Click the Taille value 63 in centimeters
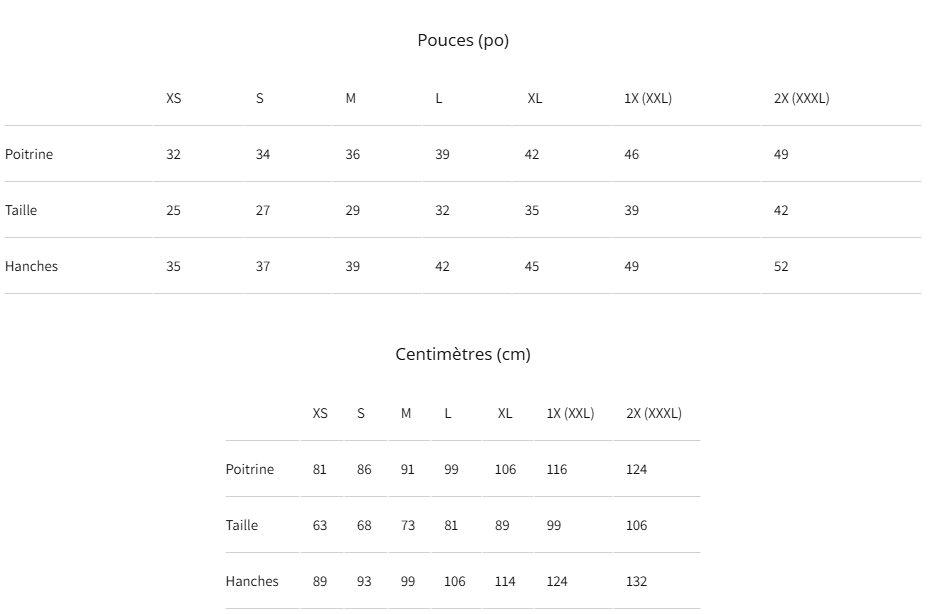This screenshot has width=931, height=614. [320, 525]
